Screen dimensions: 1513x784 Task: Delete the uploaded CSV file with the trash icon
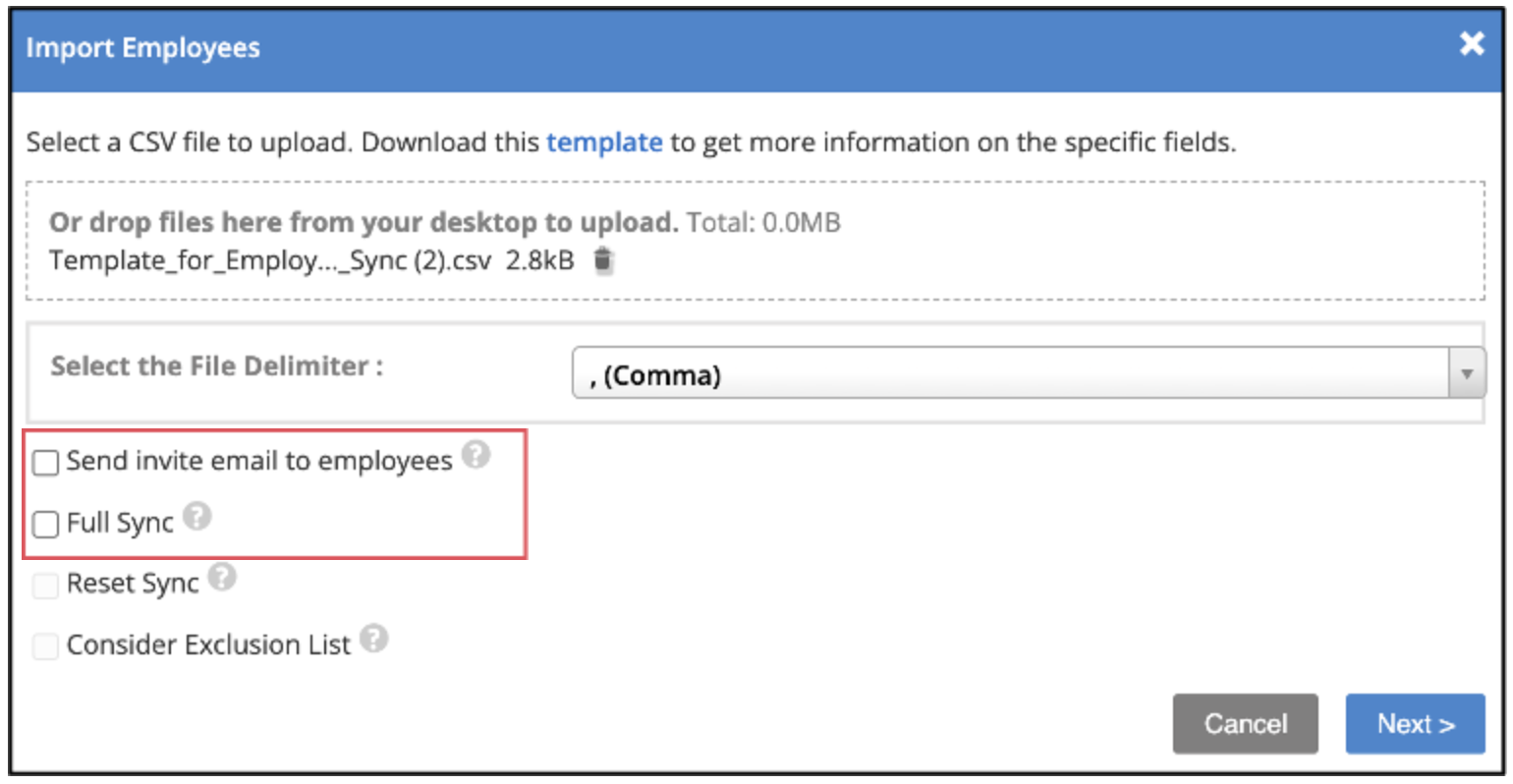pos(603,260)
